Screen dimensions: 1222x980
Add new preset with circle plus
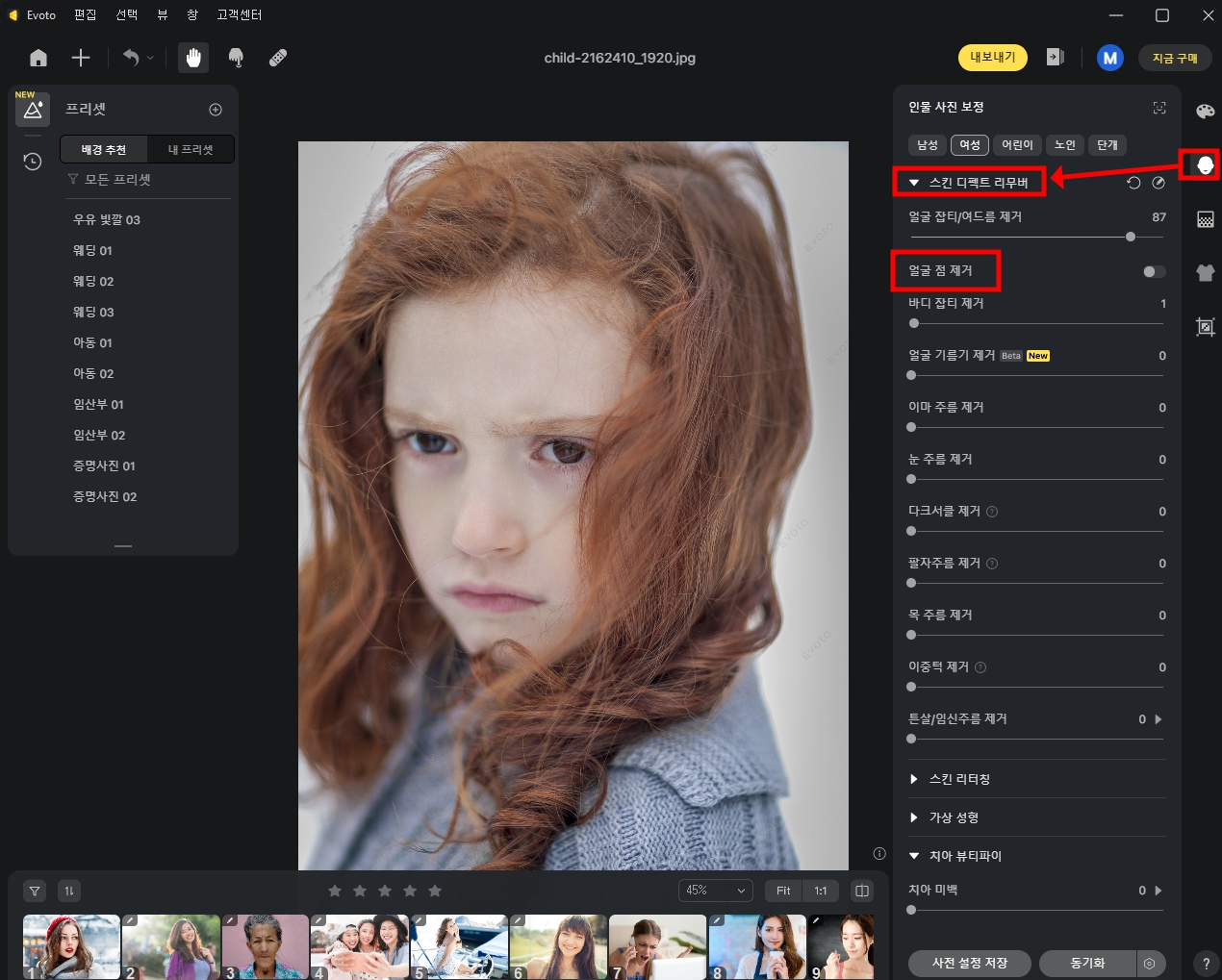tap(216, 110)
